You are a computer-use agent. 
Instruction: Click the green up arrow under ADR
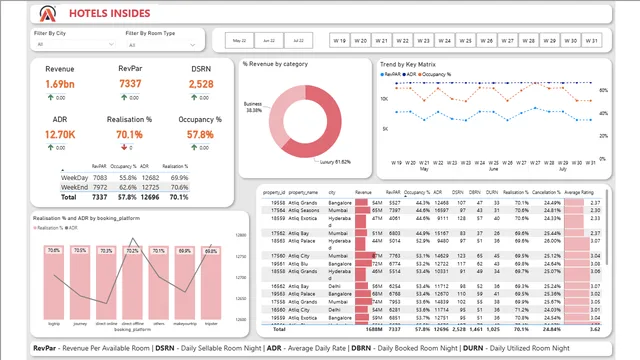click(x=51, y=147)
